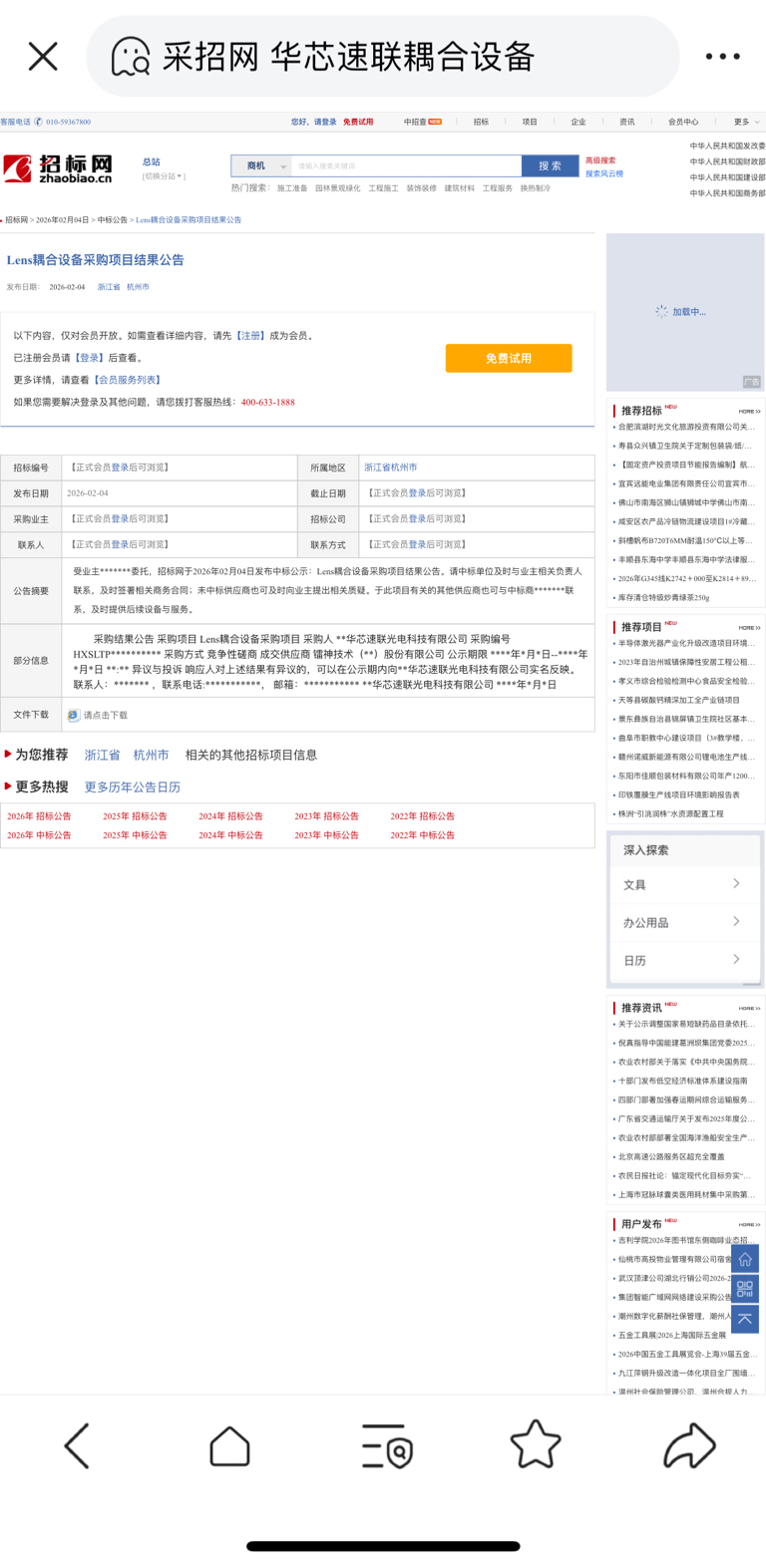
Task: Expand the 文具 exploration row
Action: (683, 884)
